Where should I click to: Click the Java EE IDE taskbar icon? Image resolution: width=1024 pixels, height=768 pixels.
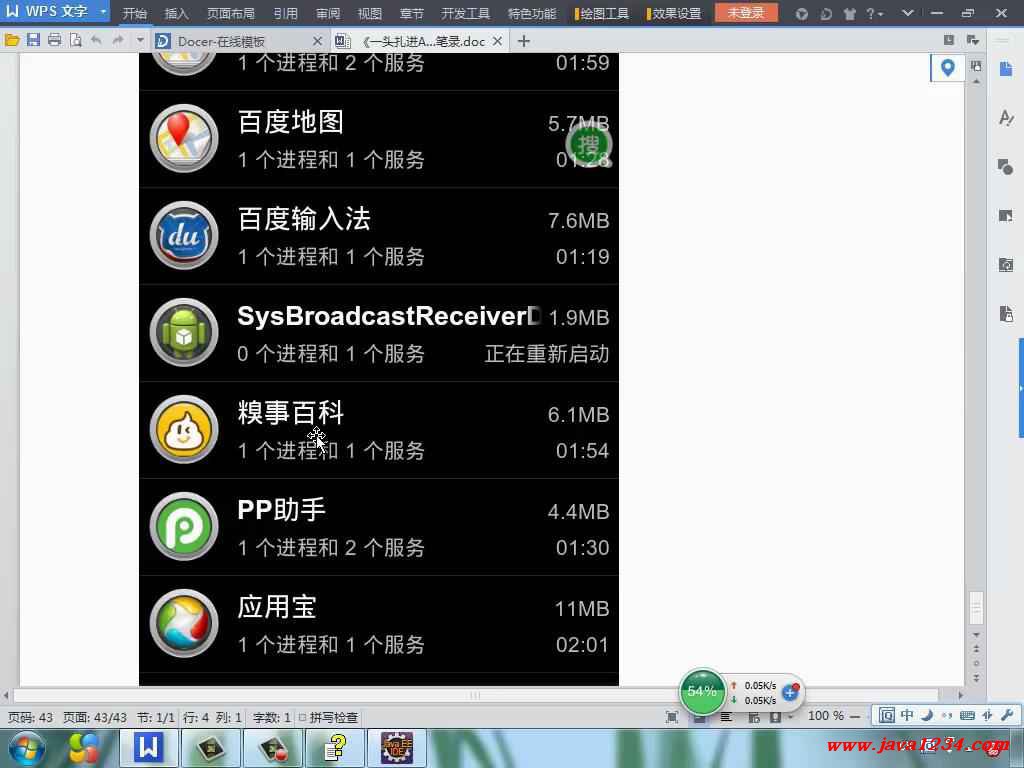[x=397, y=748]
